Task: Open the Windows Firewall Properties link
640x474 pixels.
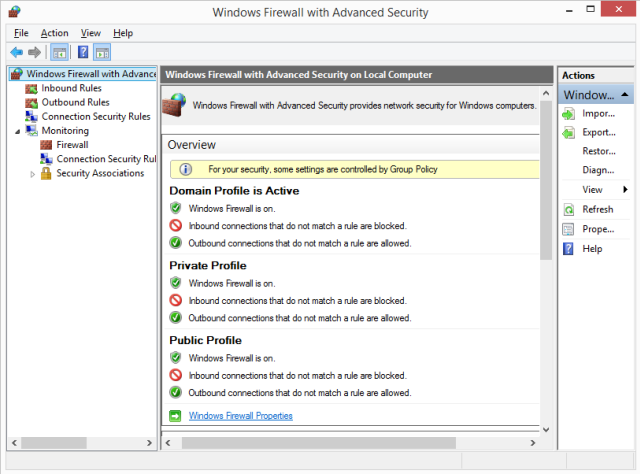Action: click(x=240, y=416)
